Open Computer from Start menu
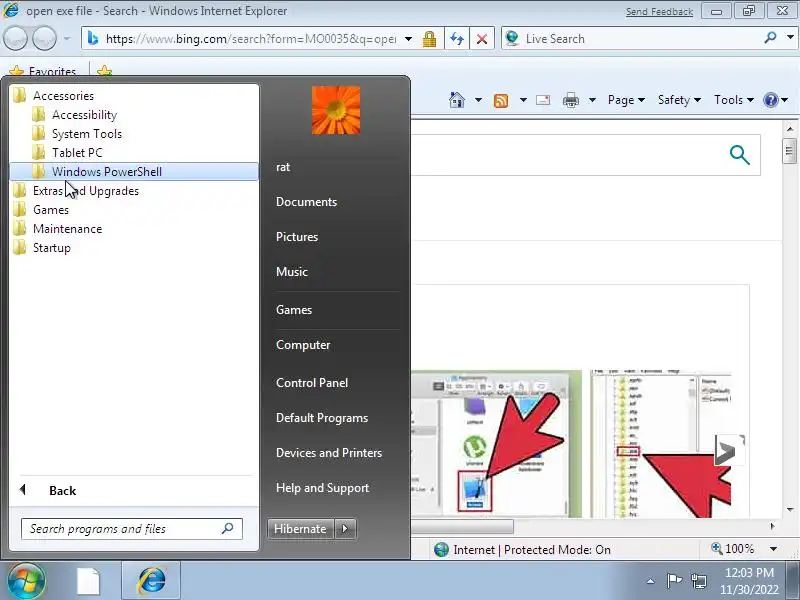 tap(303, 345)
